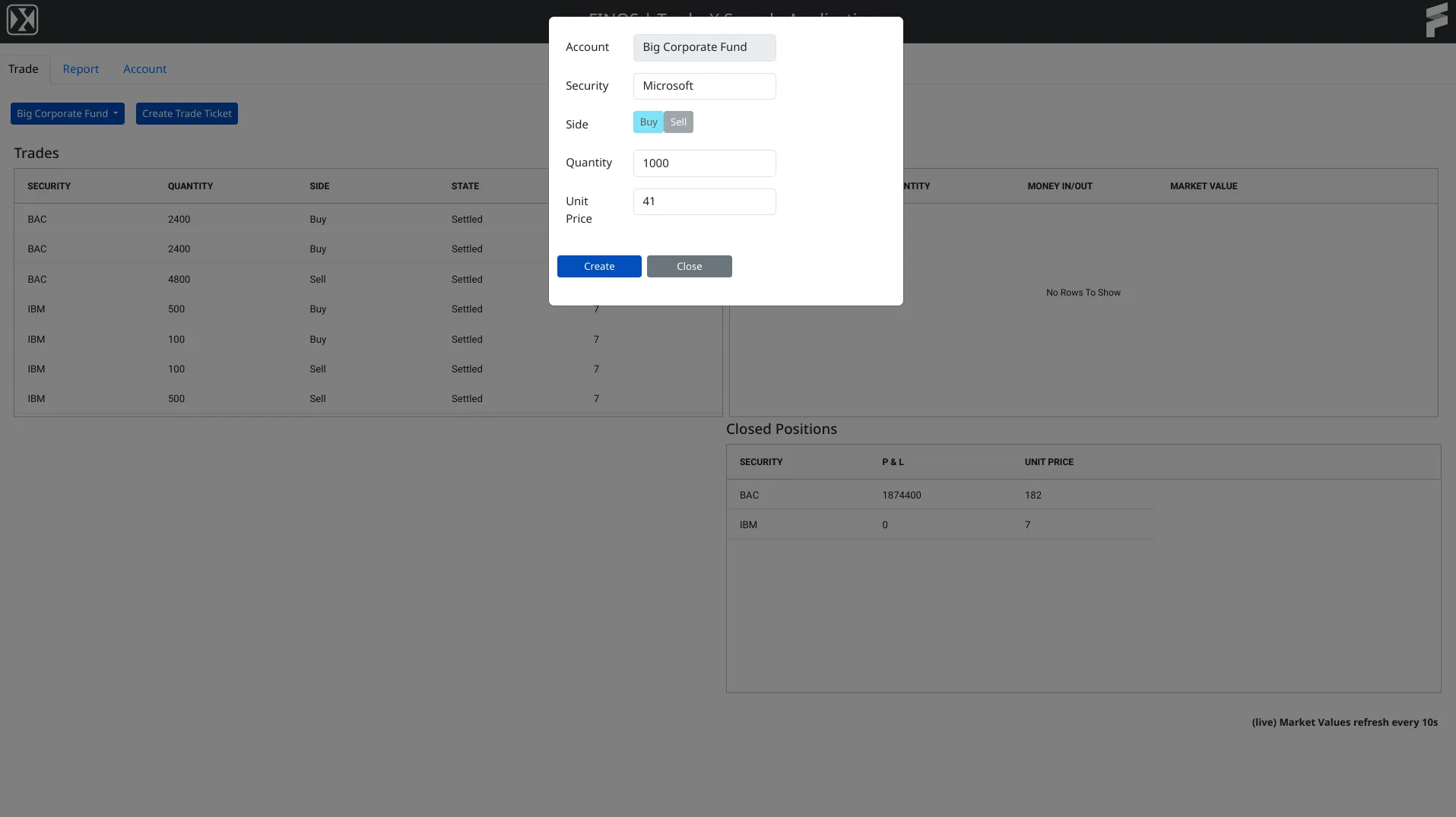
Task: Toggle the side selector to Sell in the dialog
Action: pos(677,122)
